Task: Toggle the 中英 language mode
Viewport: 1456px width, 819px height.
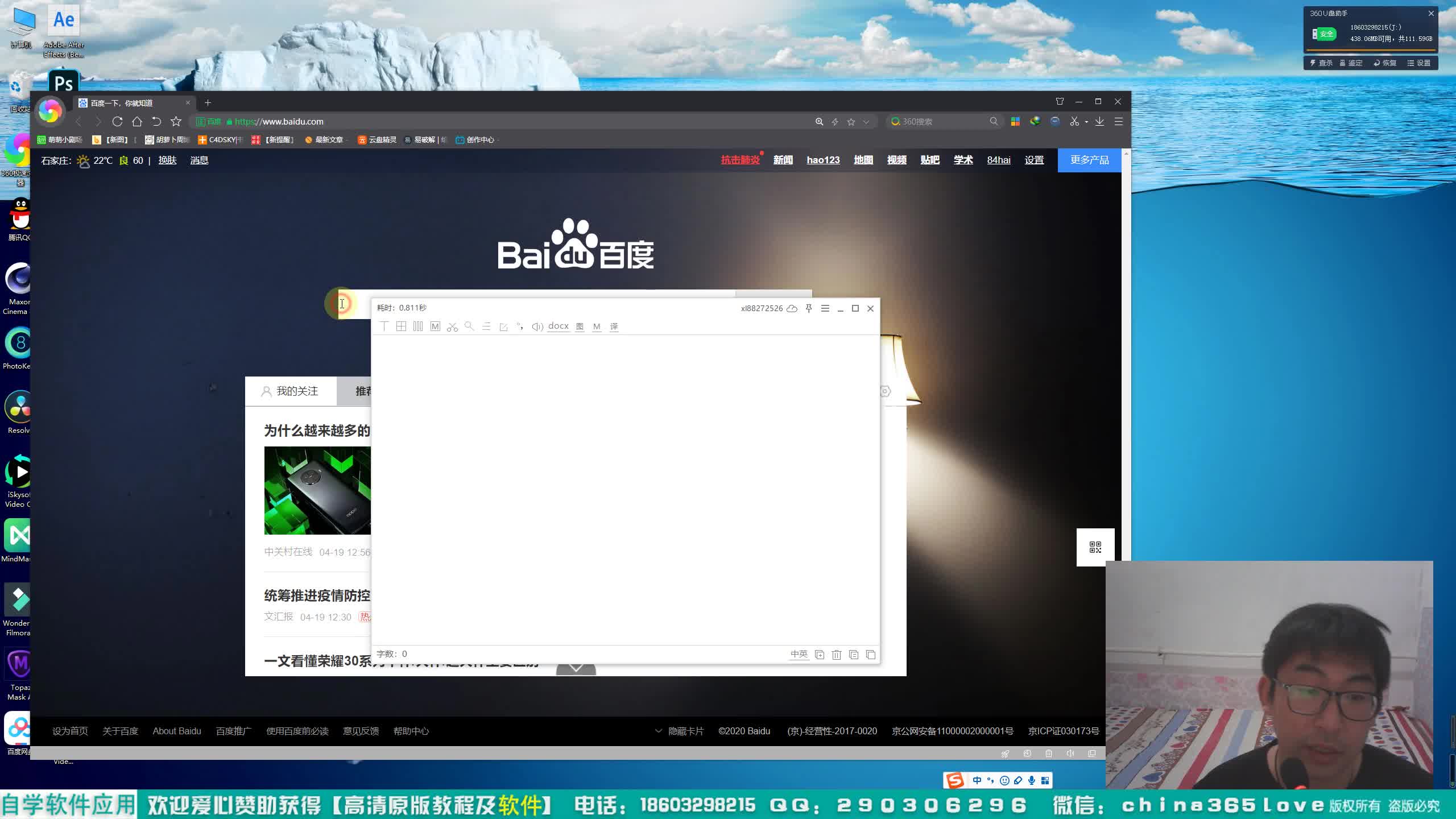Action: point(799,654)
